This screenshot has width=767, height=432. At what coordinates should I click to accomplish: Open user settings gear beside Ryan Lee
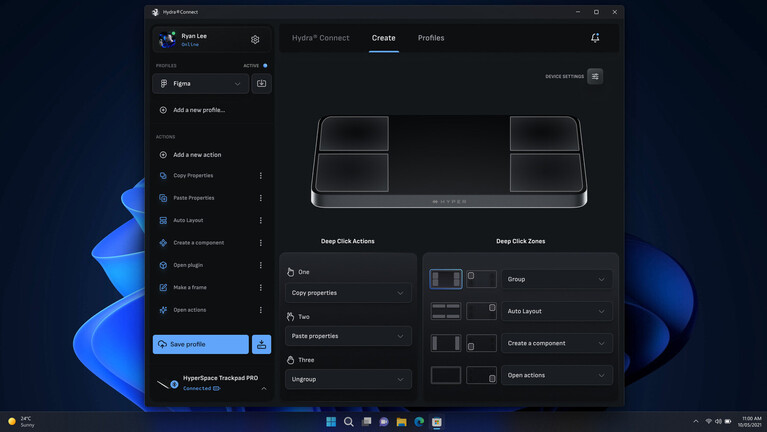point(255,40)
